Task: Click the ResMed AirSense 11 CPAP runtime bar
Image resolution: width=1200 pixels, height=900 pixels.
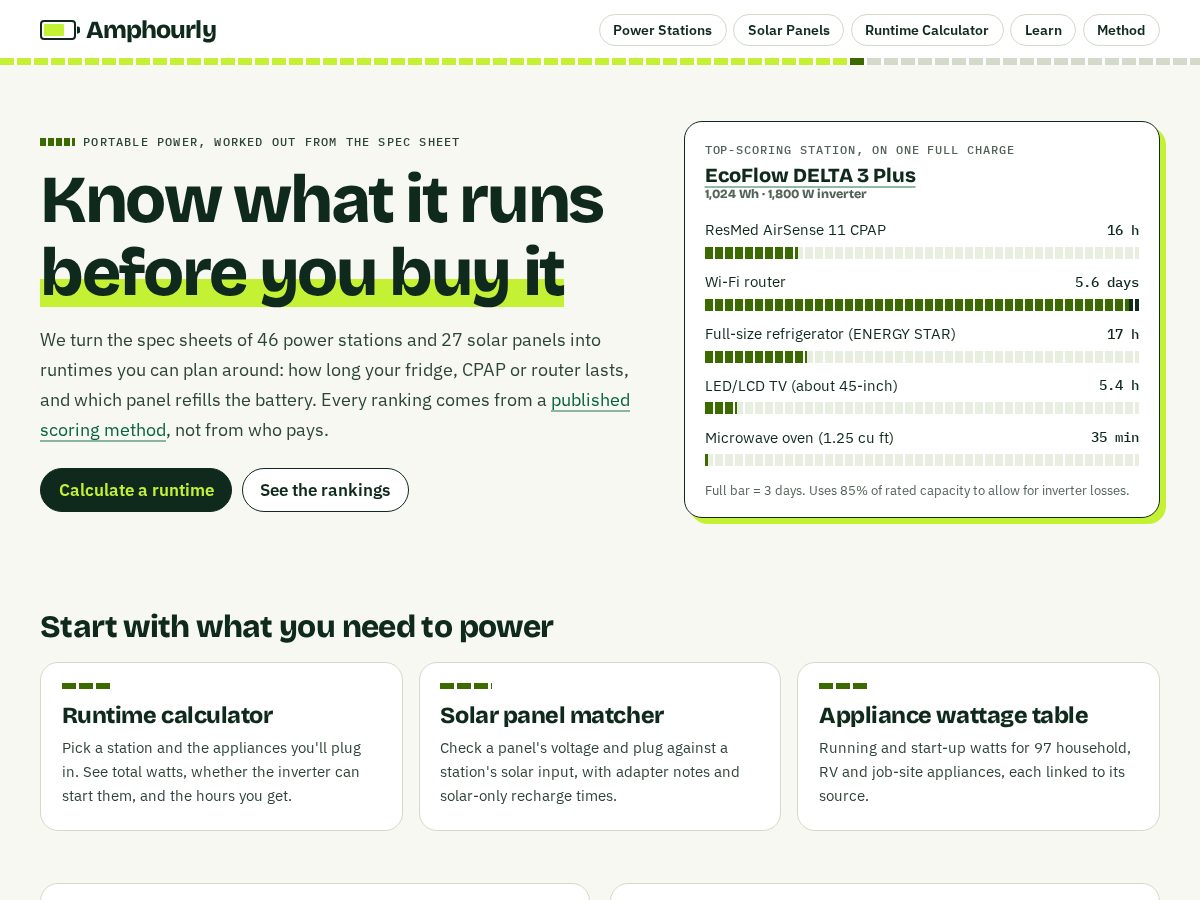Action: 922,253
